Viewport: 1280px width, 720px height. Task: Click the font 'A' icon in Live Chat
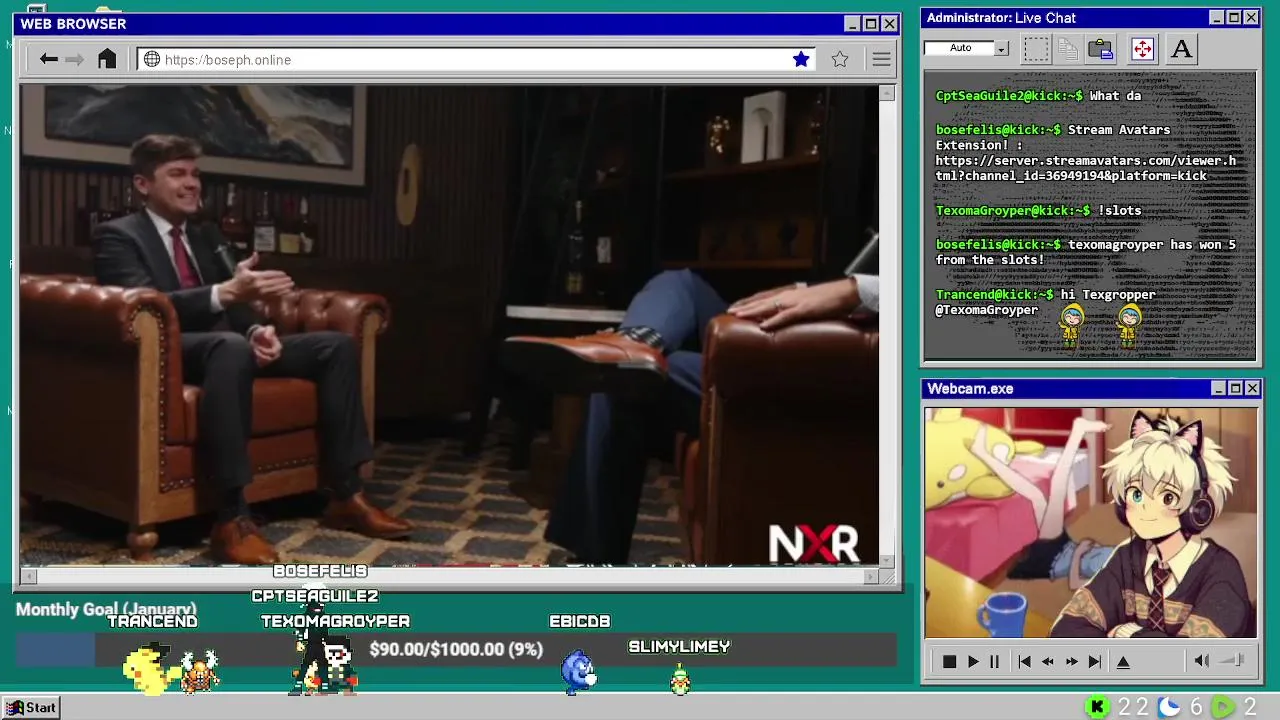click(1181, 48)
